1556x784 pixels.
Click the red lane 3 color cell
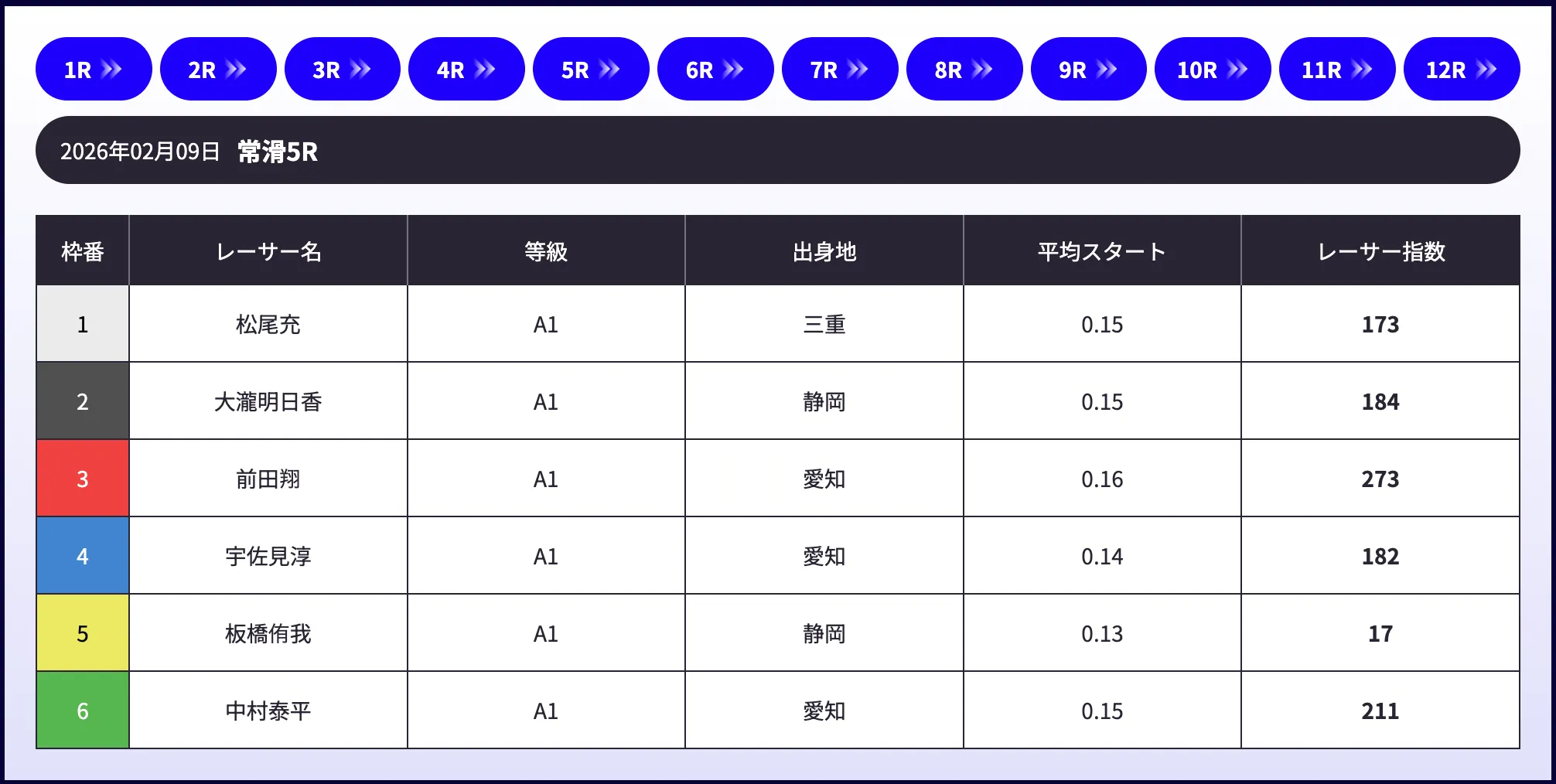pyautogui.click(x=83, y=479)
